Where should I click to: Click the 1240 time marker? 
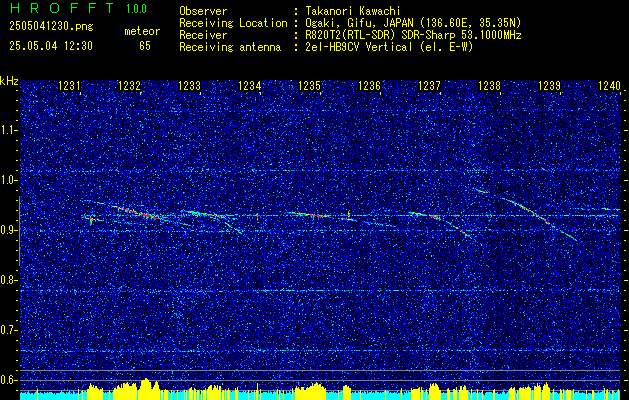coord(609,86)
